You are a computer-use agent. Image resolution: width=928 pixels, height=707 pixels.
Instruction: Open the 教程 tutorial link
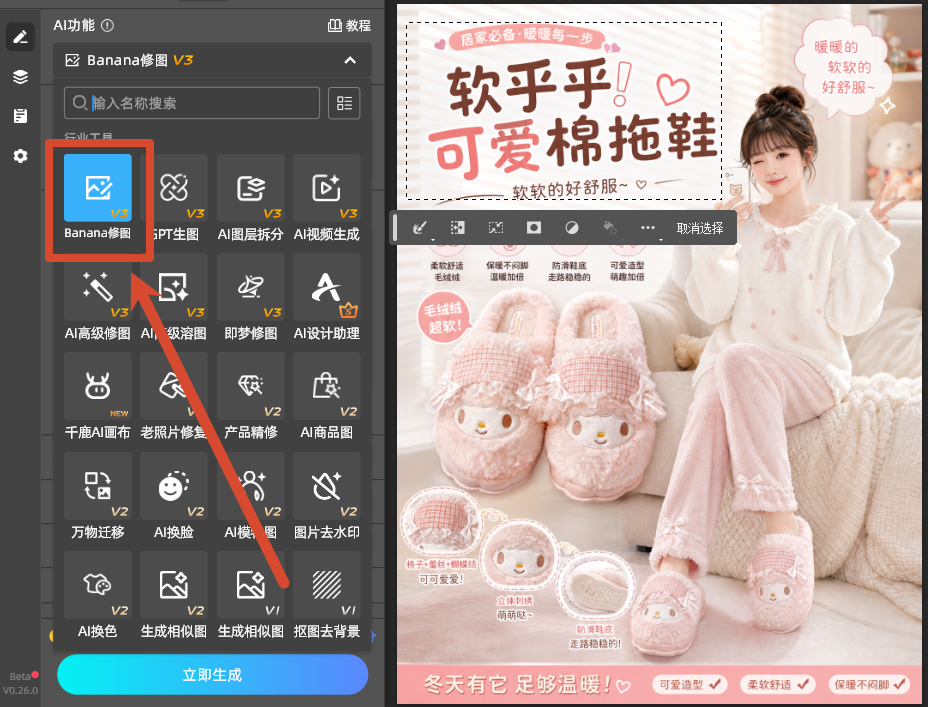point(349,25)
